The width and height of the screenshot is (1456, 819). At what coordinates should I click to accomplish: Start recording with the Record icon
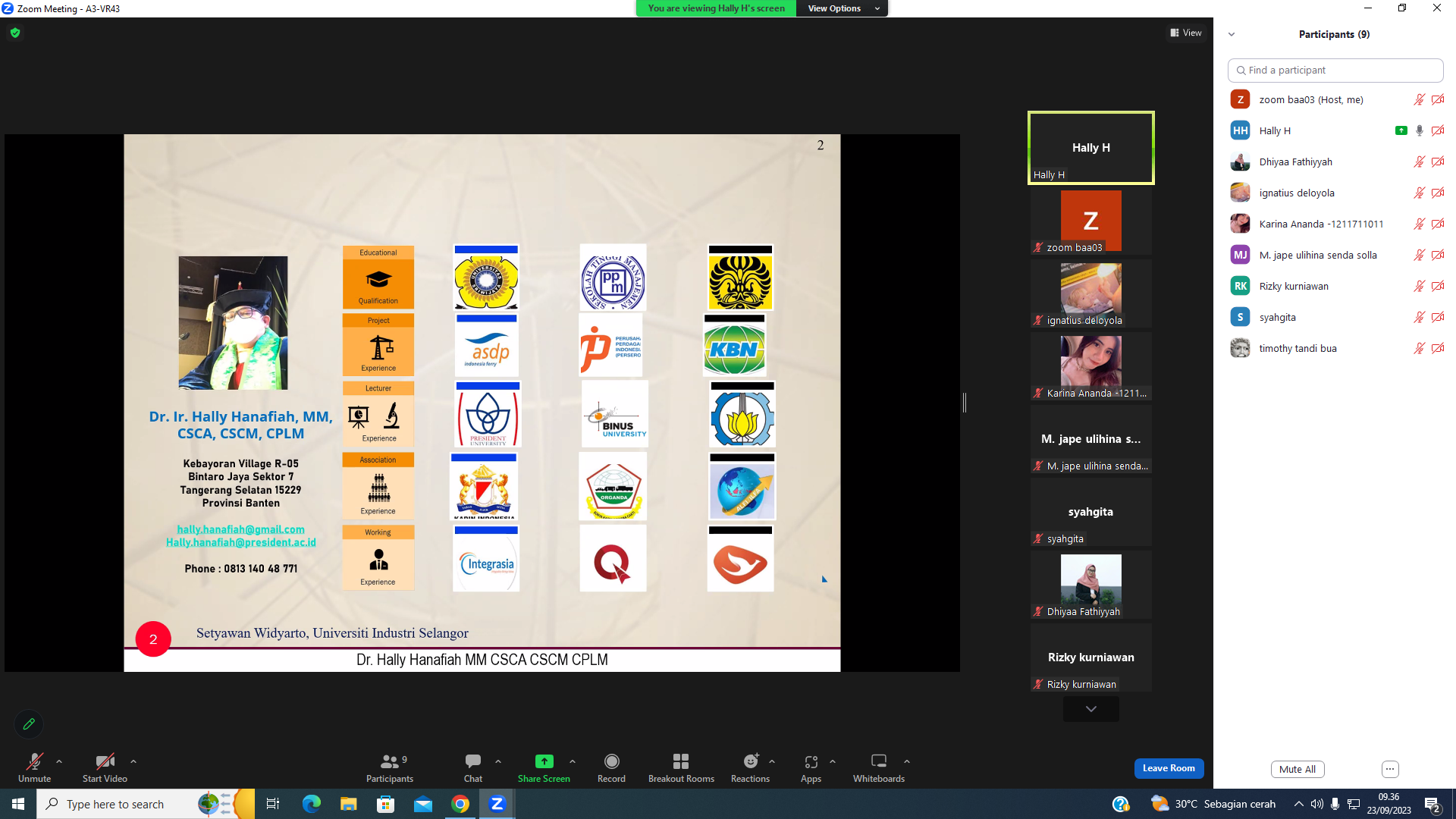pyautogui.click(x=611, y=761)
